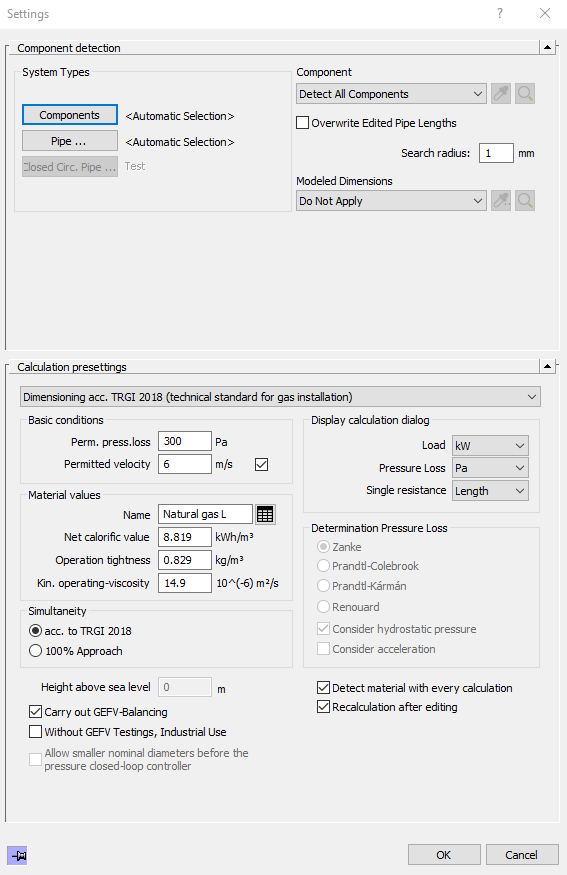Click the Permitted velocity field showing 6
Screen dimensions: 567x875
185,464
